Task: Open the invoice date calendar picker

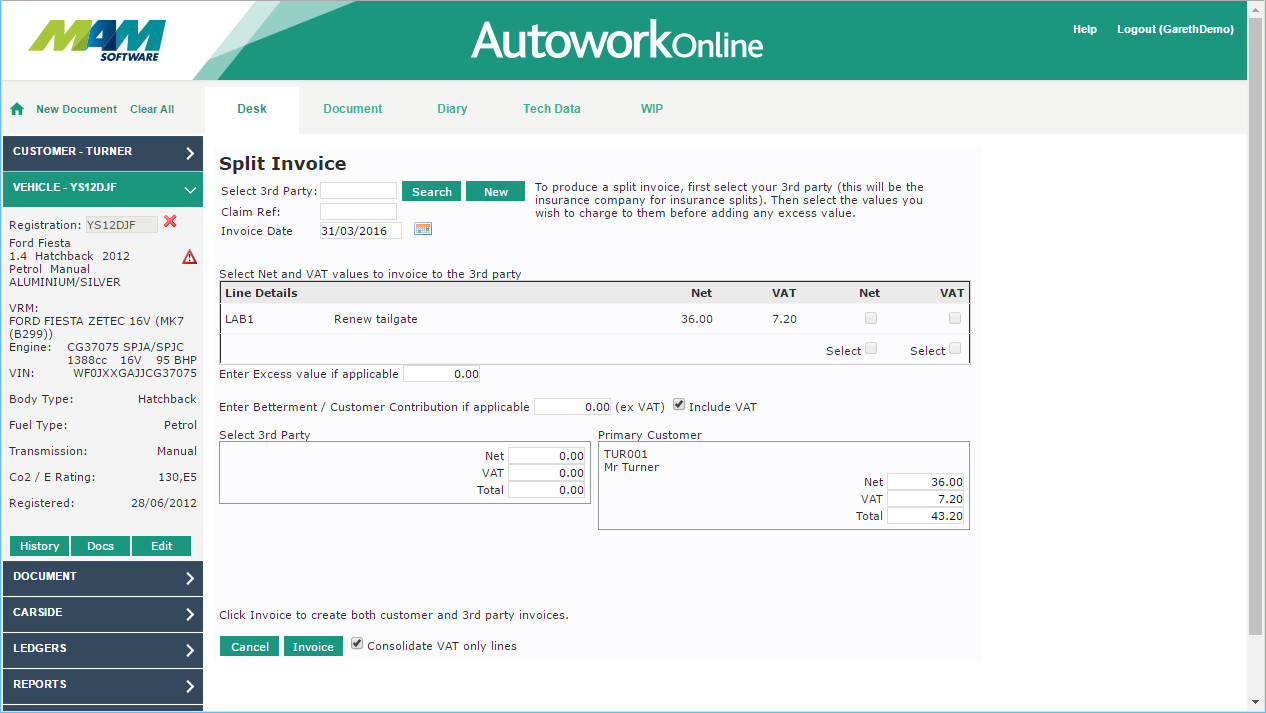Action: click(x=423, y=230)
